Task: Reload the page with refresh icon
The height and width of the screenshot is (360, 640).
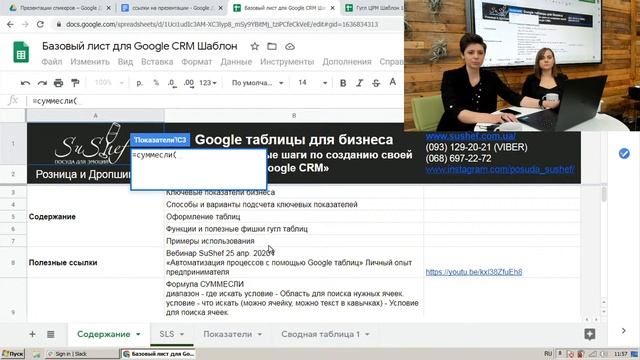Action: click(x=40, y=24)
